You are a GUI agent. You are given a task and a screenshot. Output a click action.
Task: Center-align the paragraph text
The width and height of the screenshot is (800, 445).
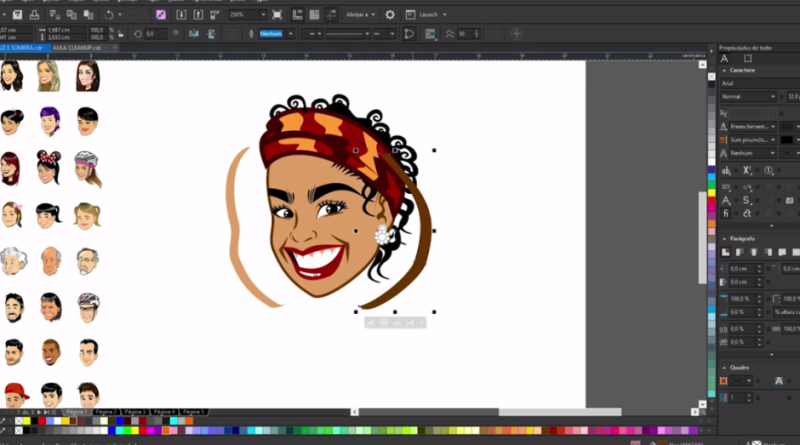(x=754, y=252)
